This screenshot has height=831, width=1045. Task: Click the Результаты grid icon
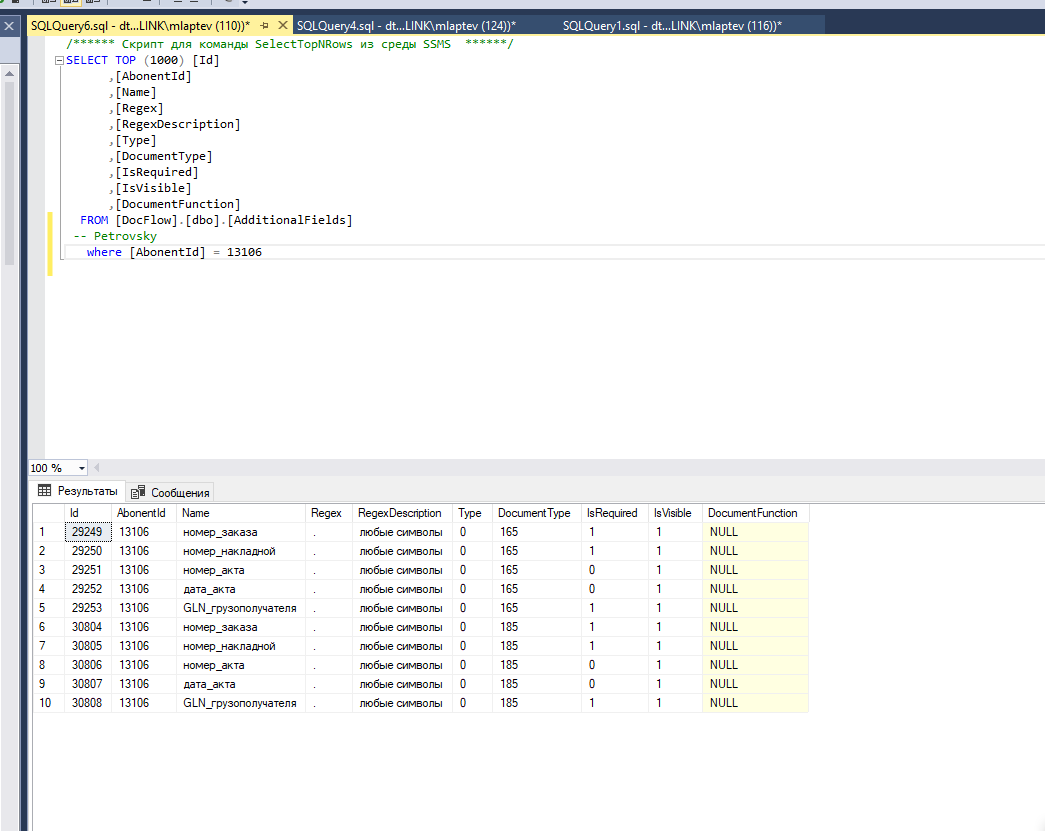pyautogui.click(x=44, y=491)
